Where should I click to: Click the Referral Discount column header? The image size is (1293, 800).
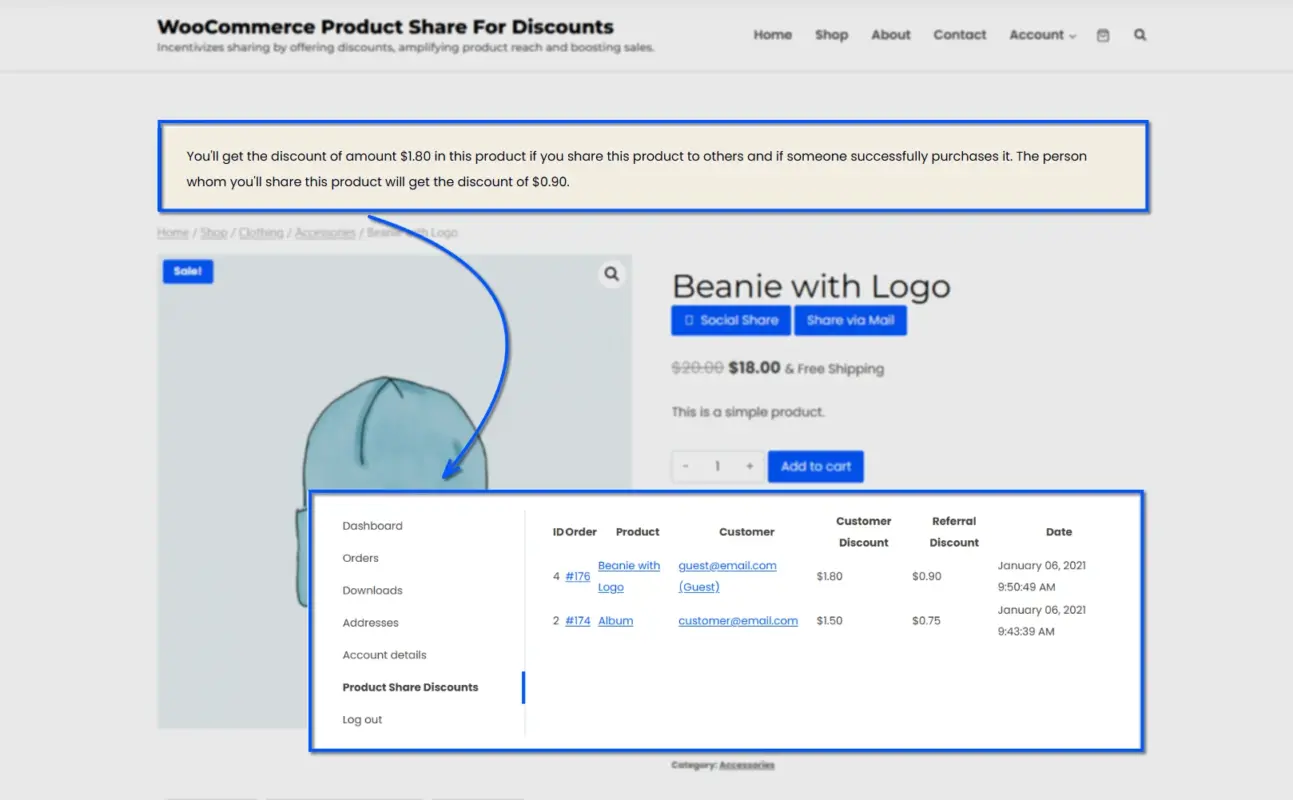click(954, 532)
